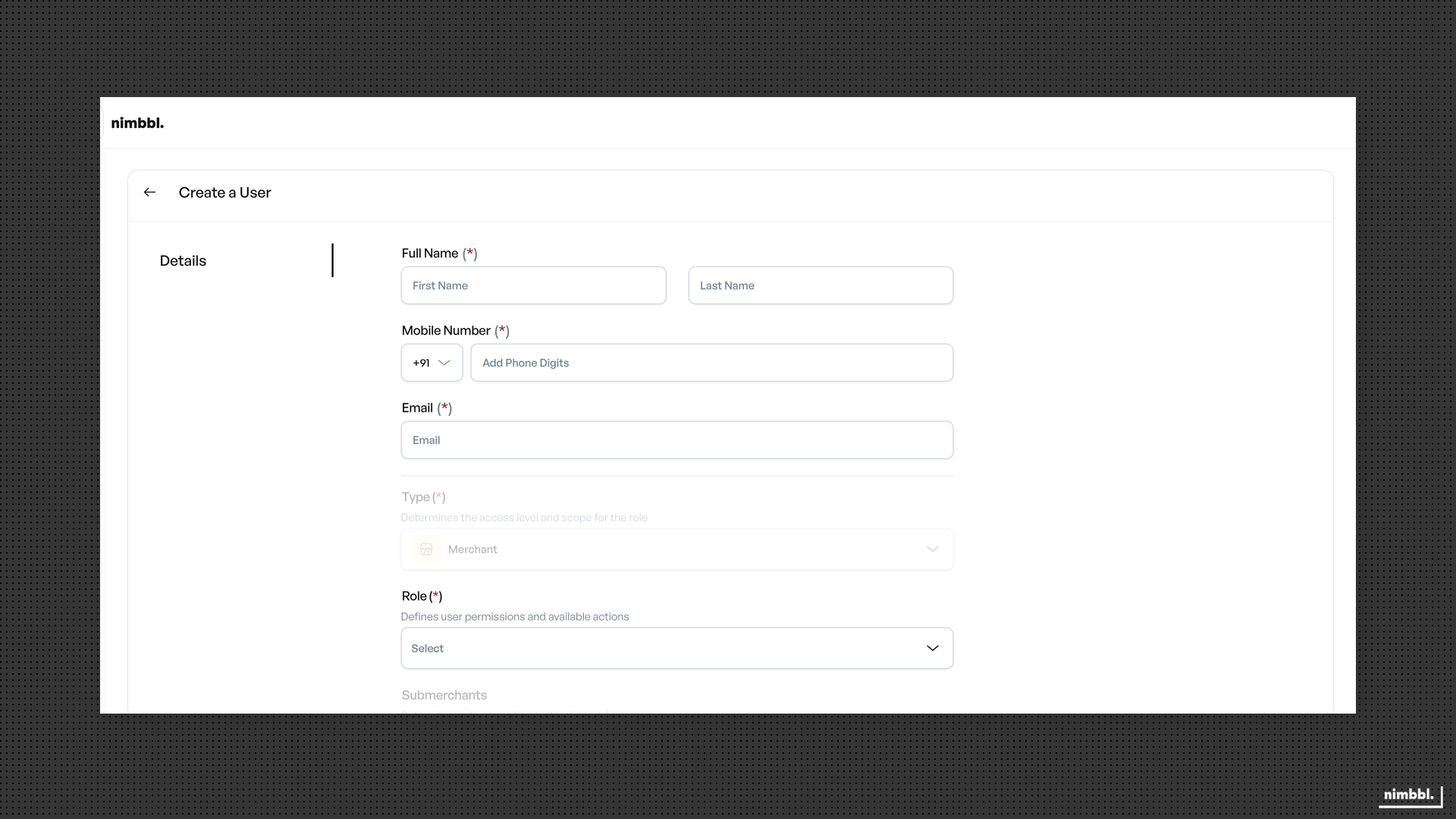Click the nimbbl watermark at bottom right
This screenshot has width=1456, height=819.
tap(1408, 795)
